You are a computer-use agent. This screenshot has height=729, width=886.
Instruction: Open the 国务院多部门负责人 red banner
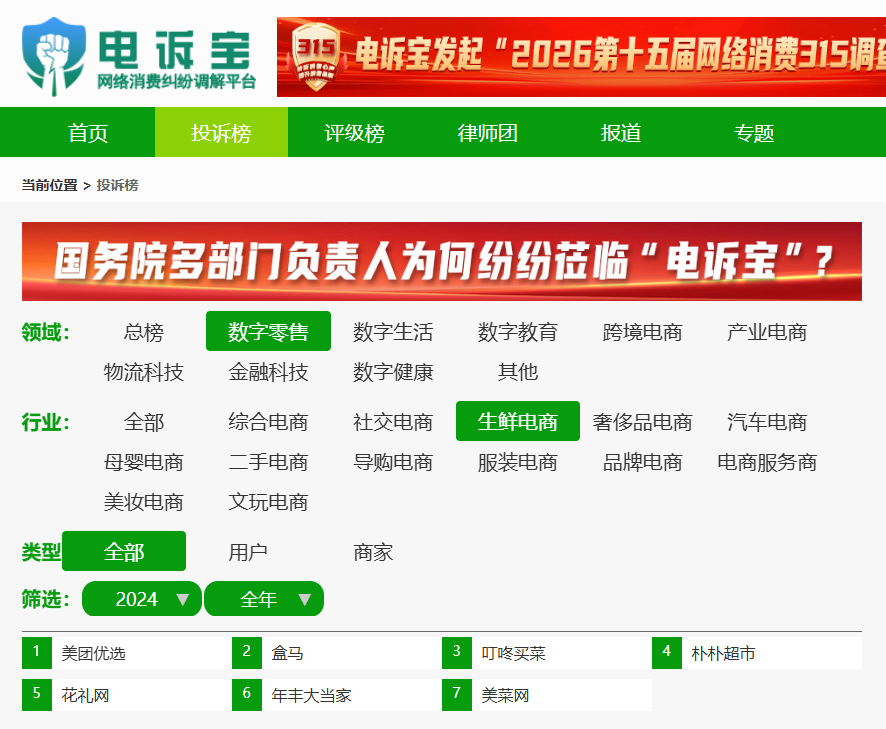(x=442, y=261)
